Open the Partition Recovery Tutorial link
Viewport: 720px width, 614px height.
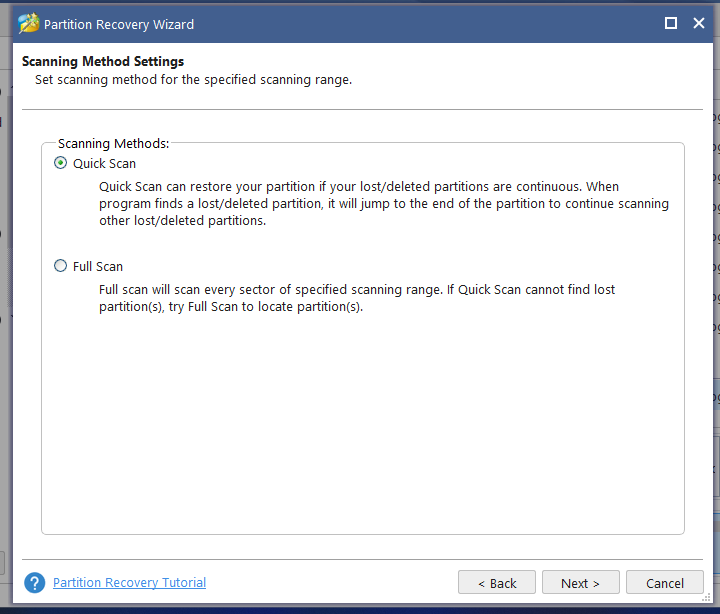tap(129, 582)
